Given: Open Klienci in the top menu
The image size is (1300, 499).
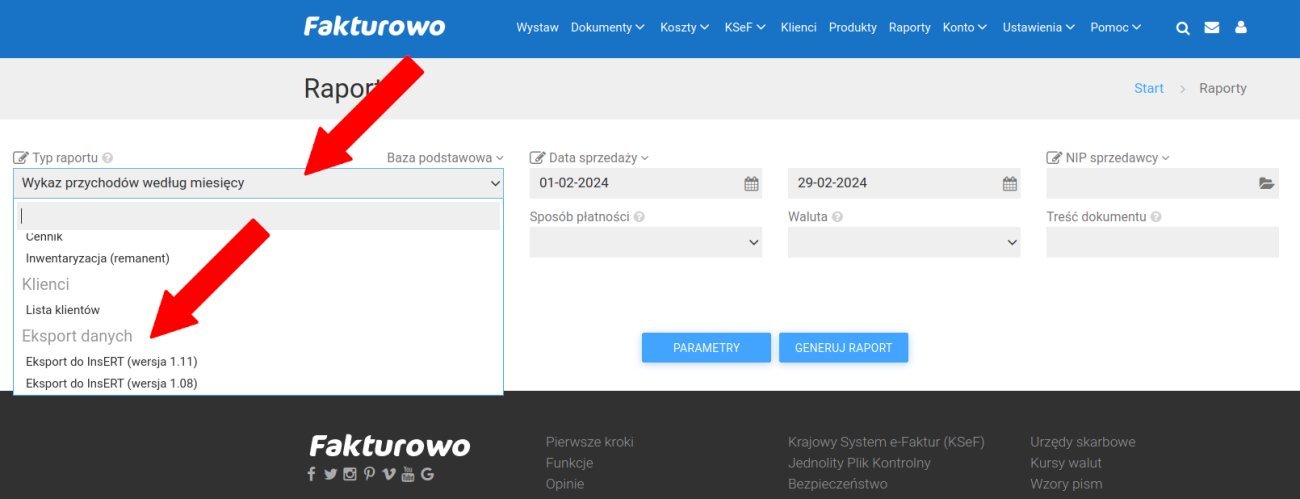Looking at the screenshot, I should [x=799, y=28].
